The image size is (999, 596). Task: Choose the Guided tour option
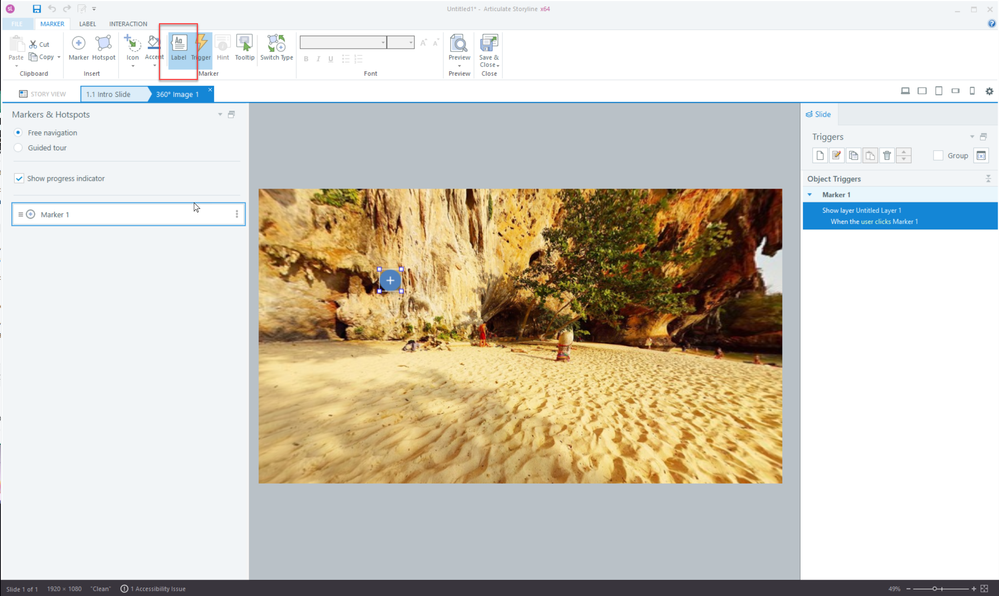18,148
